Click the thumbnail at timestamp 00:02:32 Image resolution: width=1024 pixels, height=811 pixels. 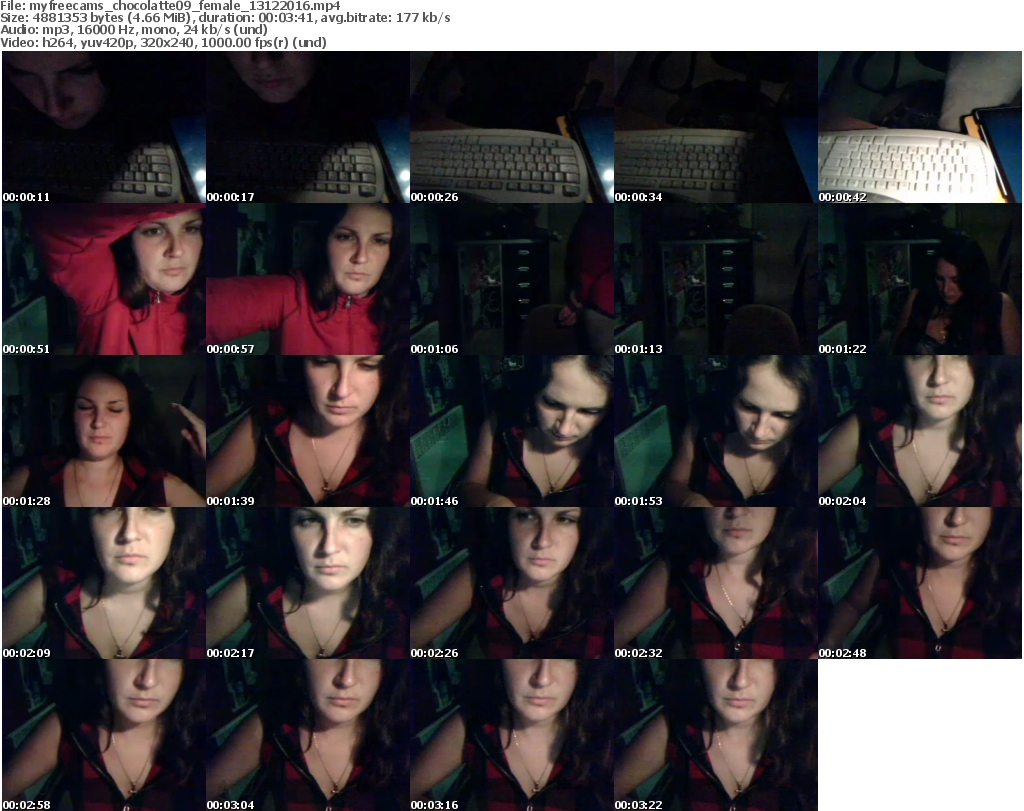pos(716,583)
